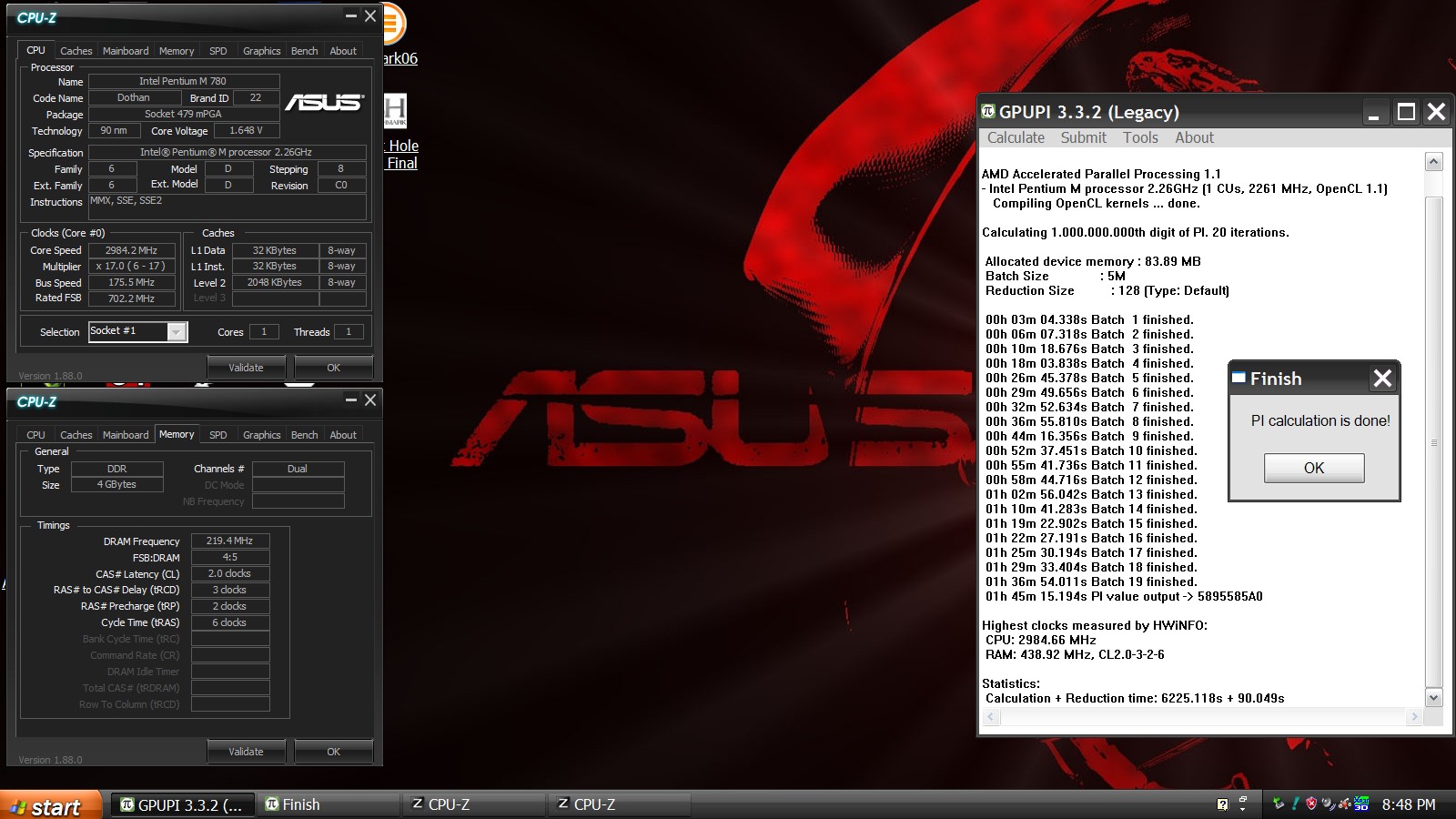The image size is (1456, 819).
Task: Click OK in the lower CPU-Z window
Action: (x=333, y=752)
